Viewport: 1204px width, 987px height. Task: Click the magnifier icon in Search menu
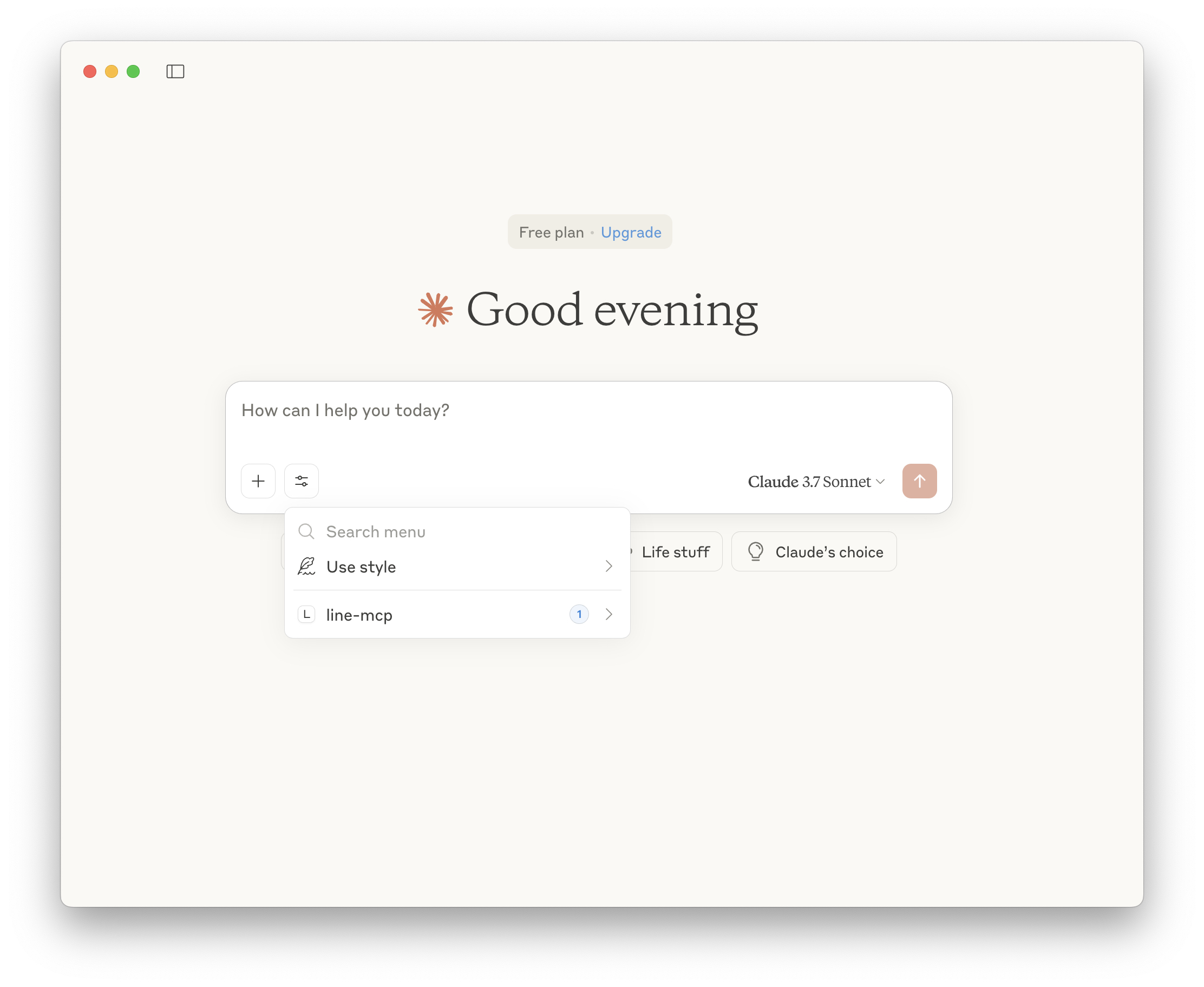[x=306, y=531]
